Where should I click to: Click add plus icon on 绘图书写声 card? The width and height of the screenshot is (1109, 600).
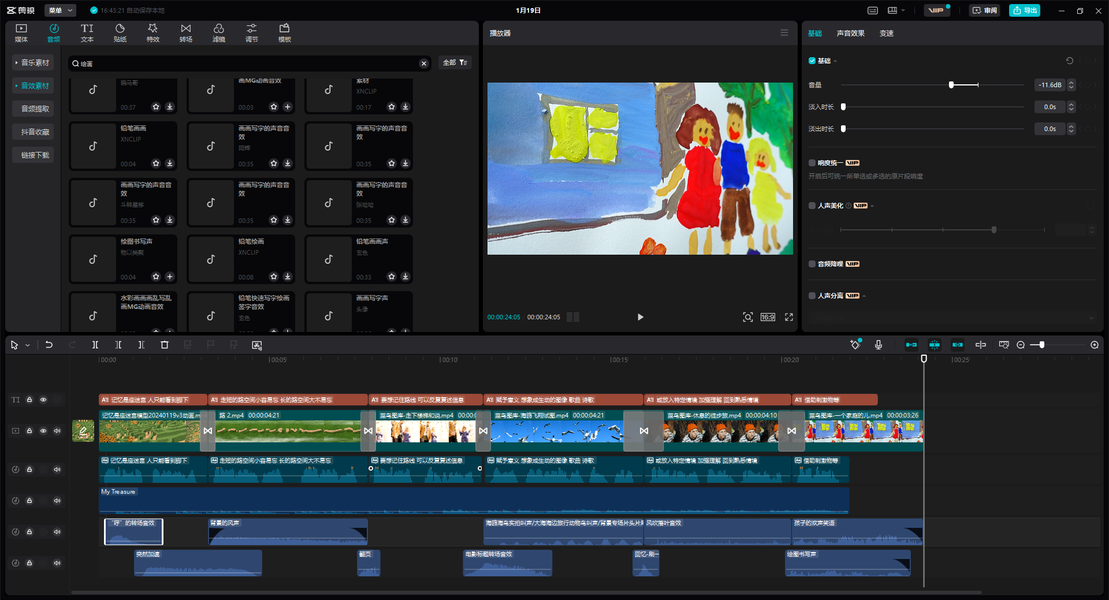coord(170,277)
